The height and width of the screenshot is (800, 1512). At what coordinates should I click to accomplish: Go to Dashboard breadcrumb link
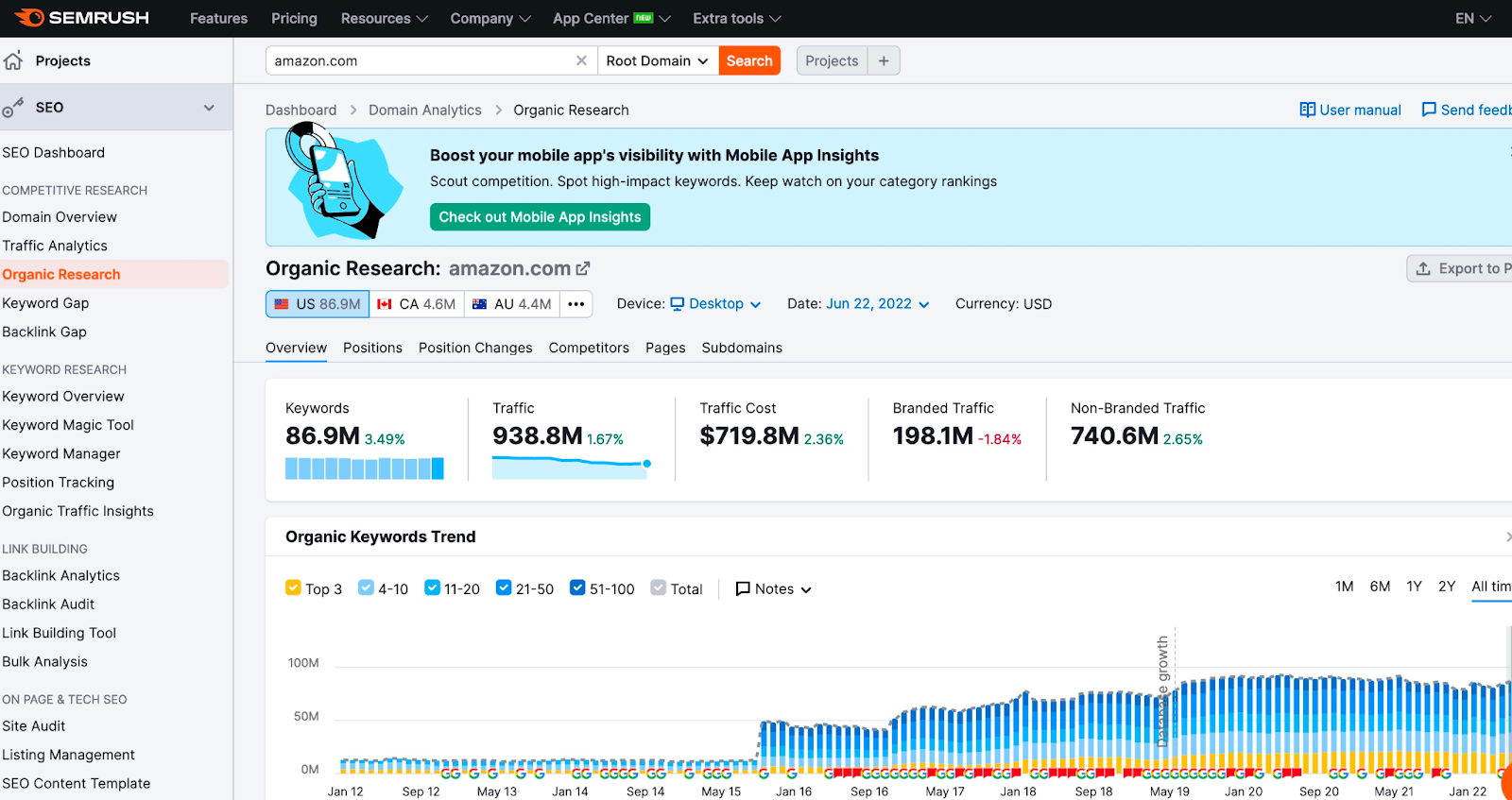pyautogui.click(x=301, y=110)
